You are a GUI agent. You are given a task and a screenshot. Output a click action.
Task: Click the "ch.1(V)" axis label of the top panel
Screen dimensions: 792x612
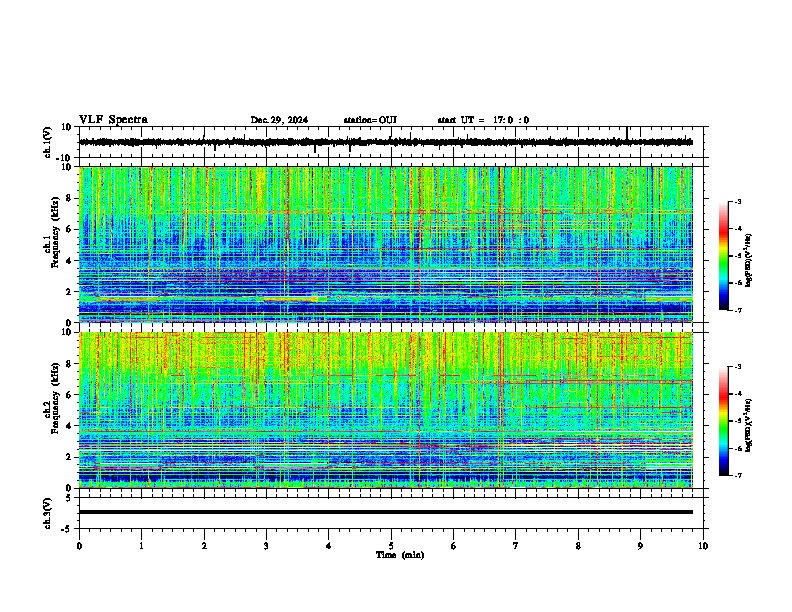pyautogui.click(x=48, y=142)
